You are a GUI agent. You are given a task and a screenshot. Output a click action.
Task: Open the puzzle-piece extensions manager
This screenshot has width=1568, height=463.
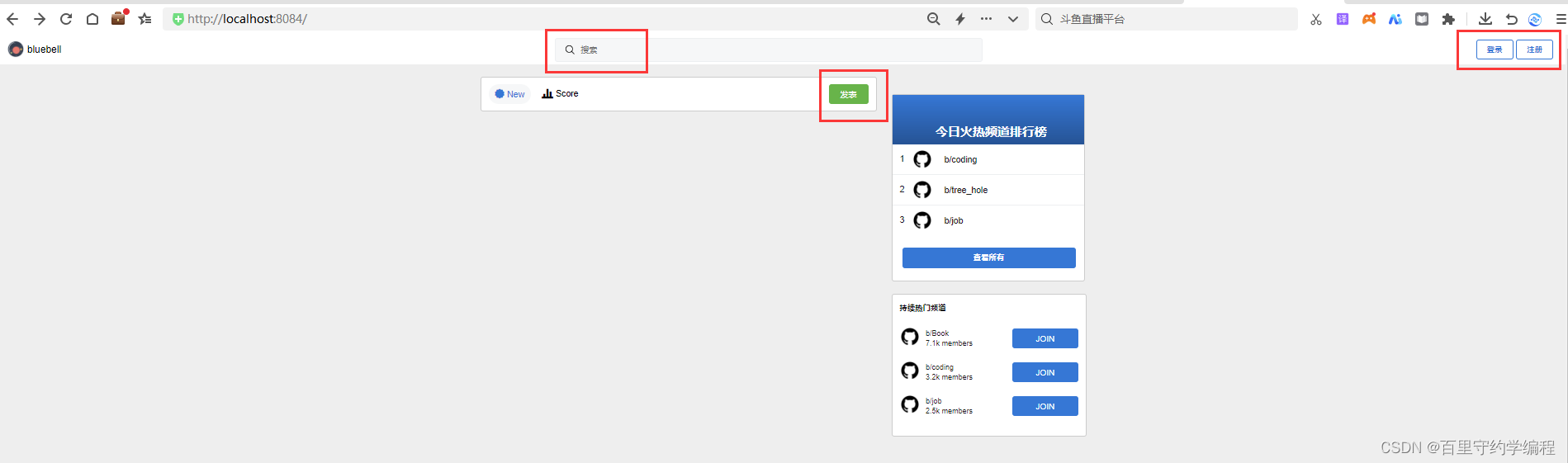(1448, 19)
